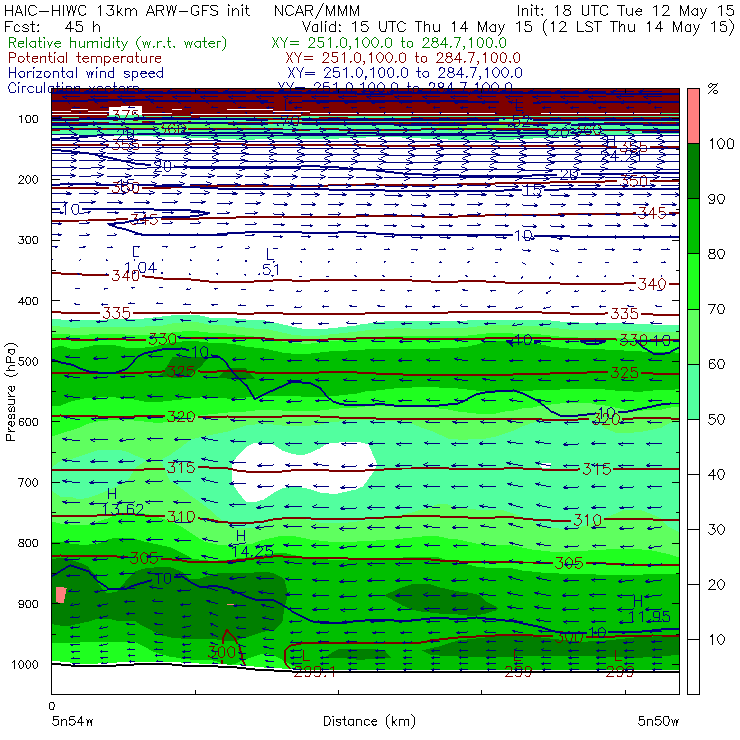Choose the bright green 70–80% colorbar segment
Image resolution: width=740 pixels, height=740 pixels.
tap(693, 281)
